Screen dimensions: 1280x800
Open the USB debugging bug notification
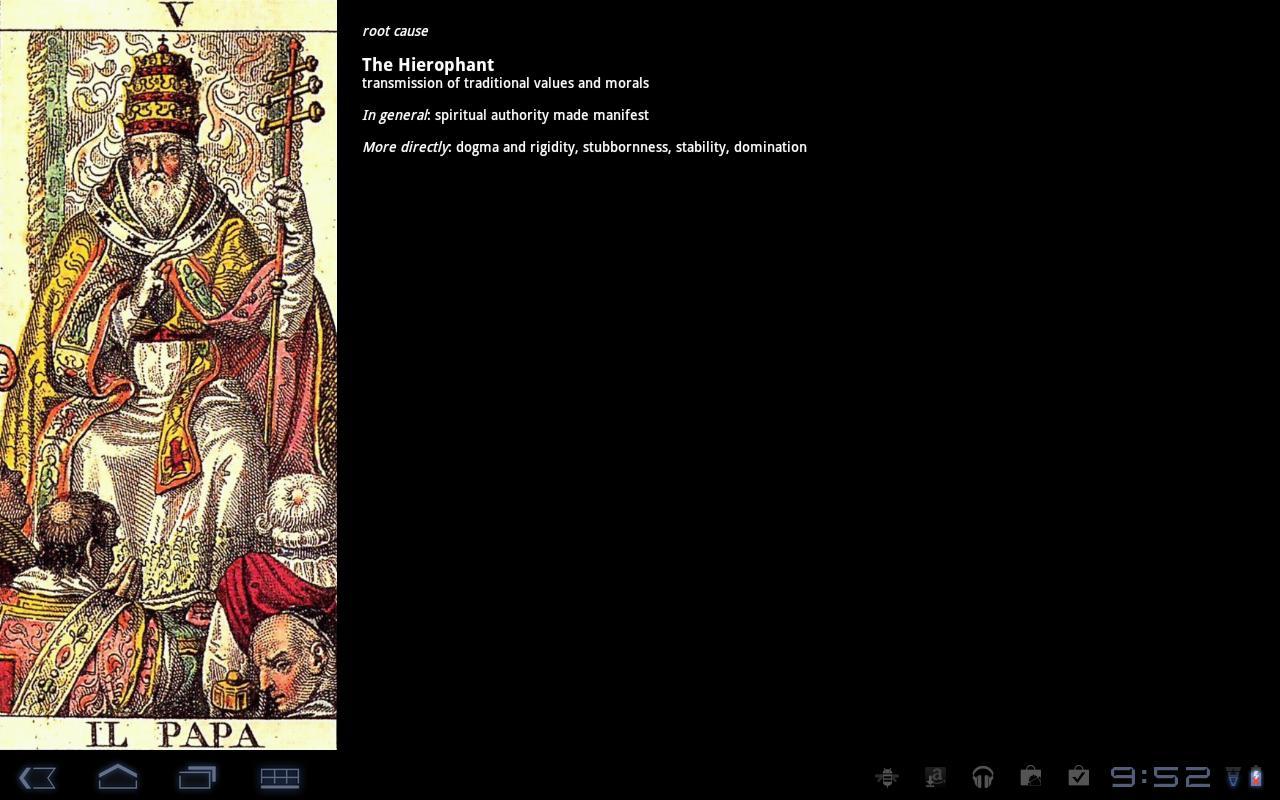pos(886,777)
